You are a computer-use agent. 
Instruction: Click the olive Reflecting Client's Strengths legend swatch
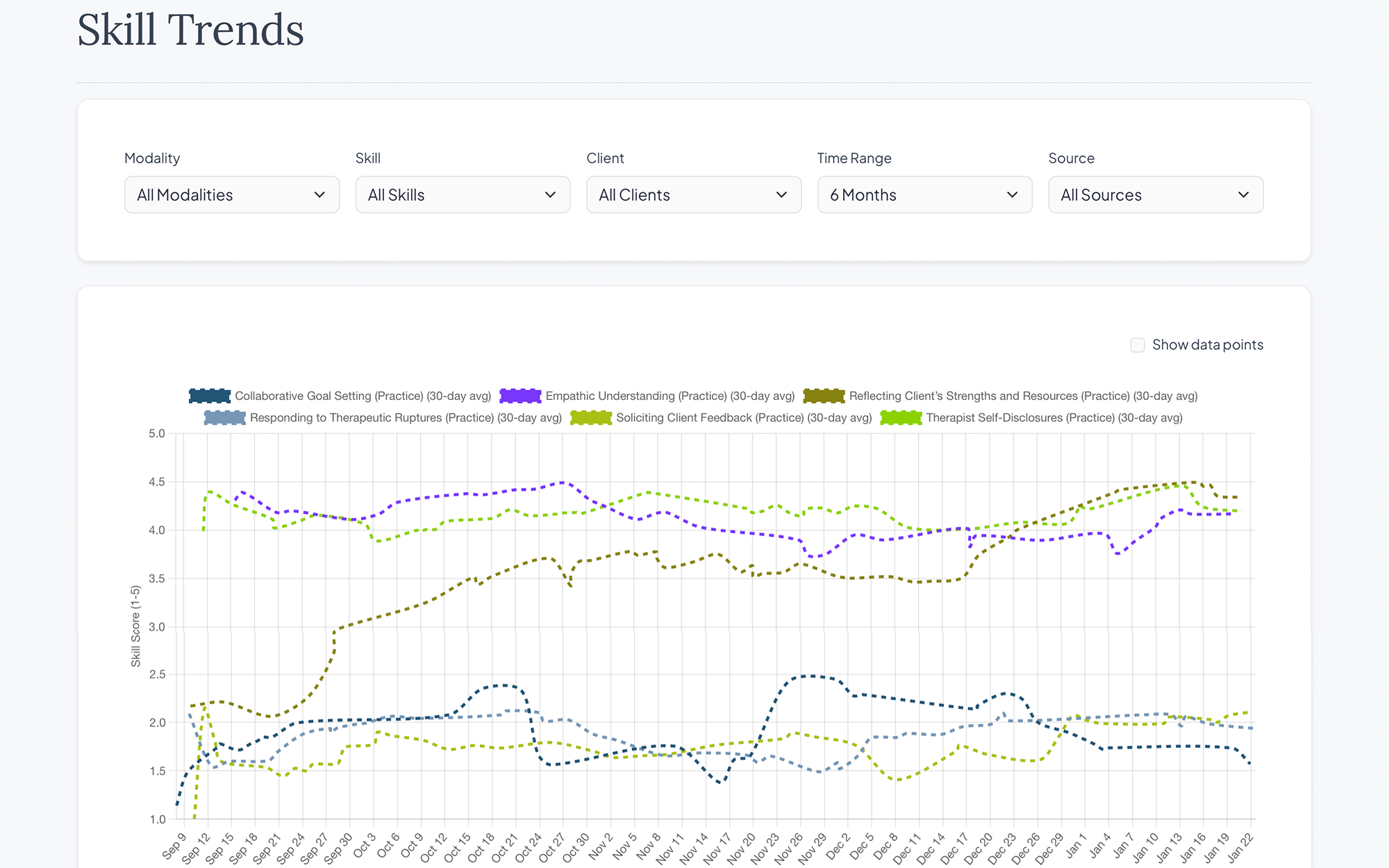[824, 396]
